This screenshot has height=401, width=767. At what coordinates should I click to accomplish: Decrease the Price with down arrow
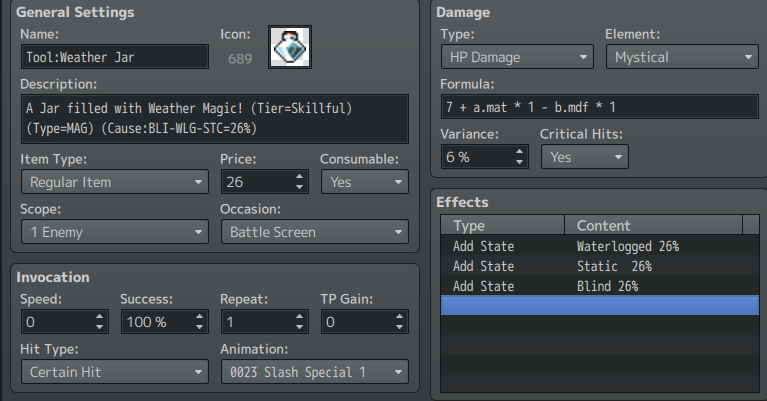coord(300,187)
